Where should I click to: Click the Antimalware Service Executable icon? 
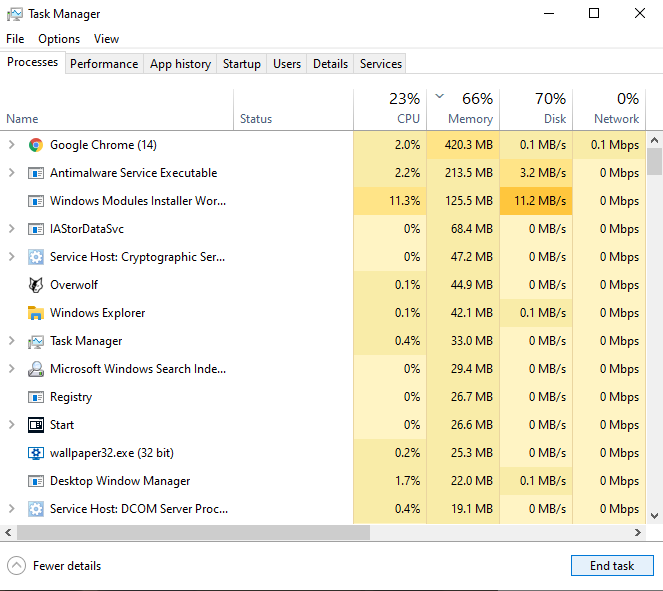point(36,173)
